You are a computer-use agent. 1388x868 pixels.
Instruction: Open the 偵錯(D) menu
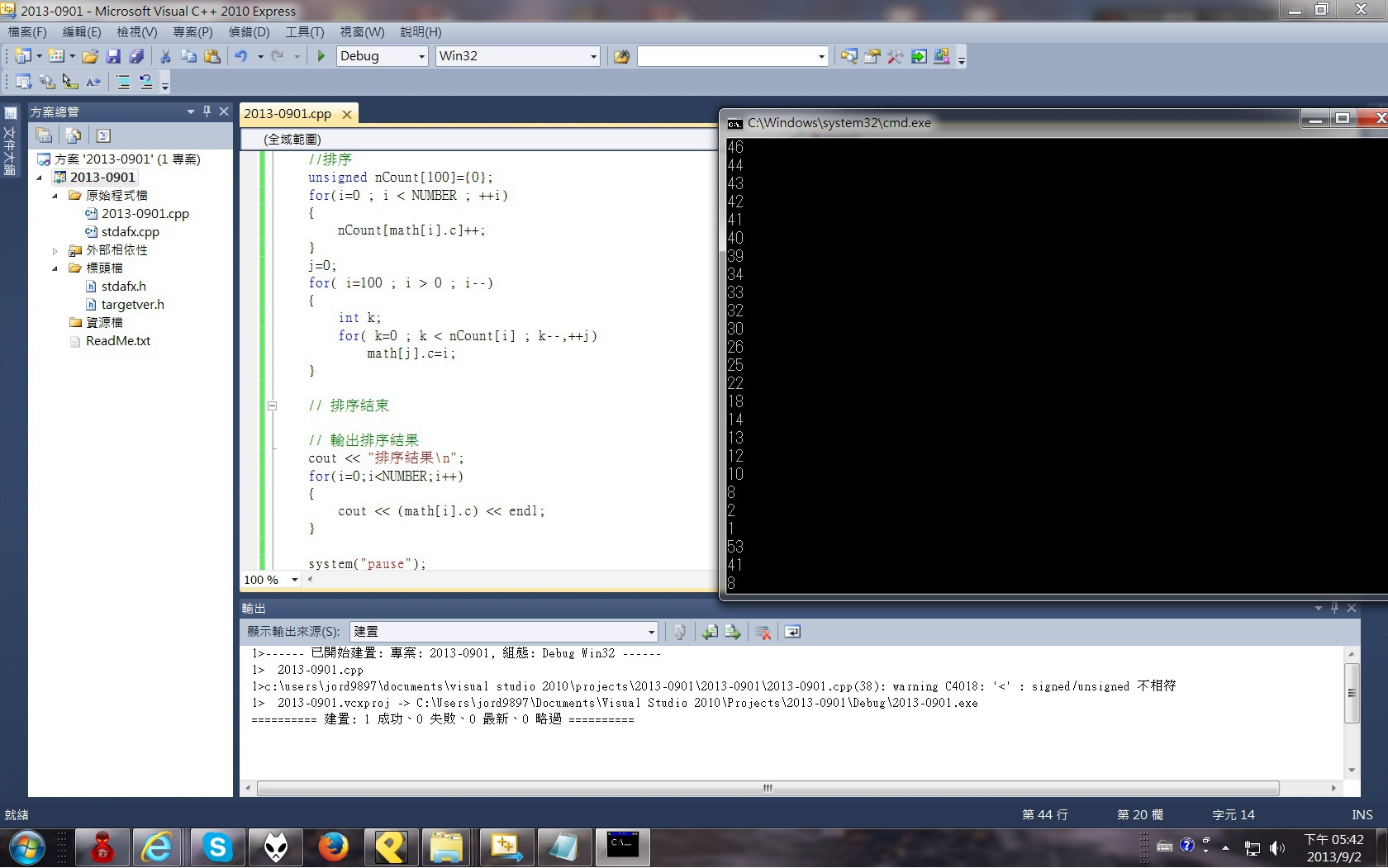[249, 32]
